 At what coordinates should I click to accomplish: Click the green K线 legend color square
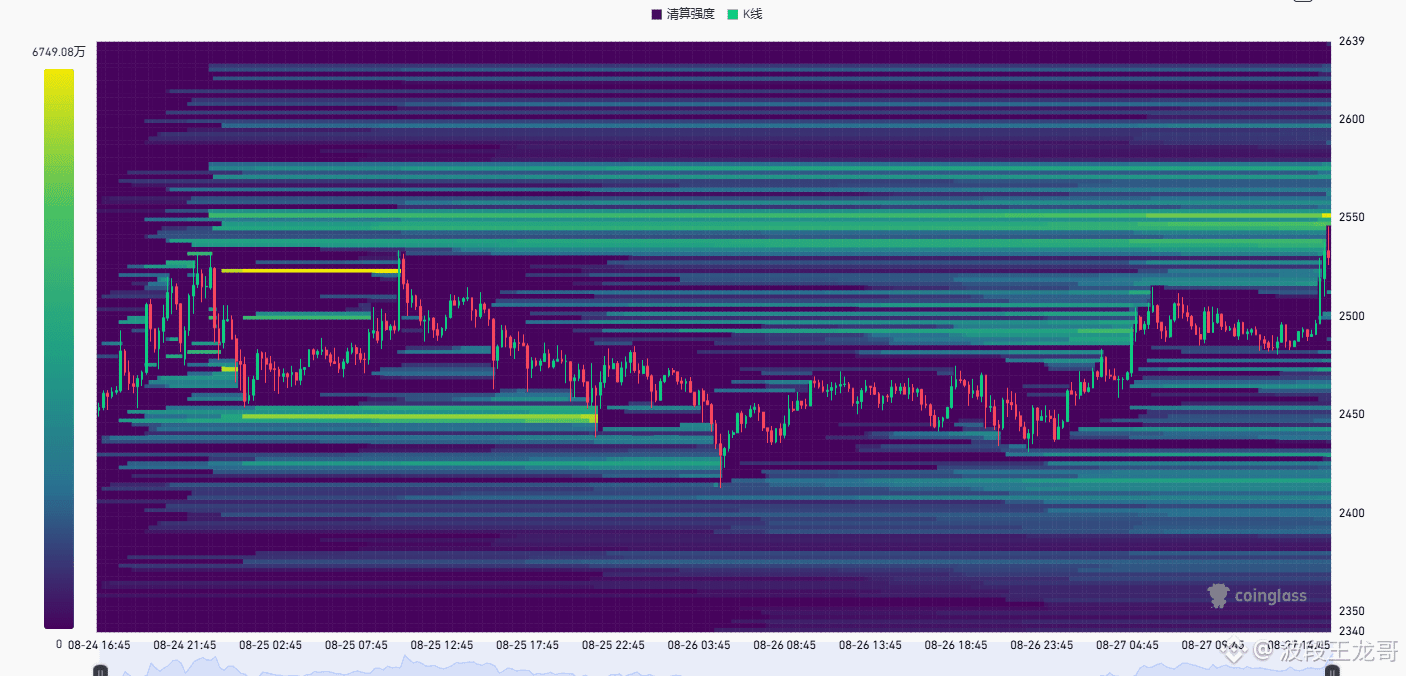[732, 14]
